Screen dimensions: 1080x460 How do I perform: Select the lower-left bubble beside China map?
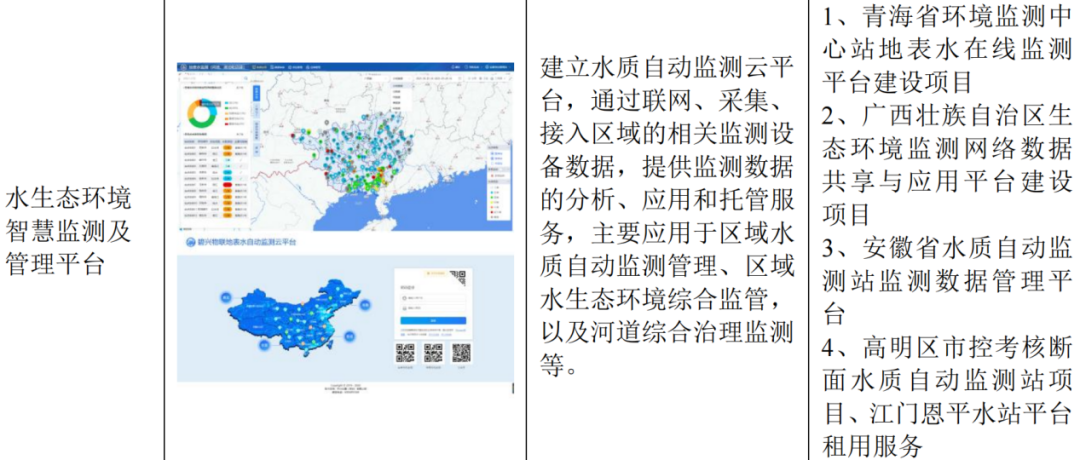[x=261, y=345]
